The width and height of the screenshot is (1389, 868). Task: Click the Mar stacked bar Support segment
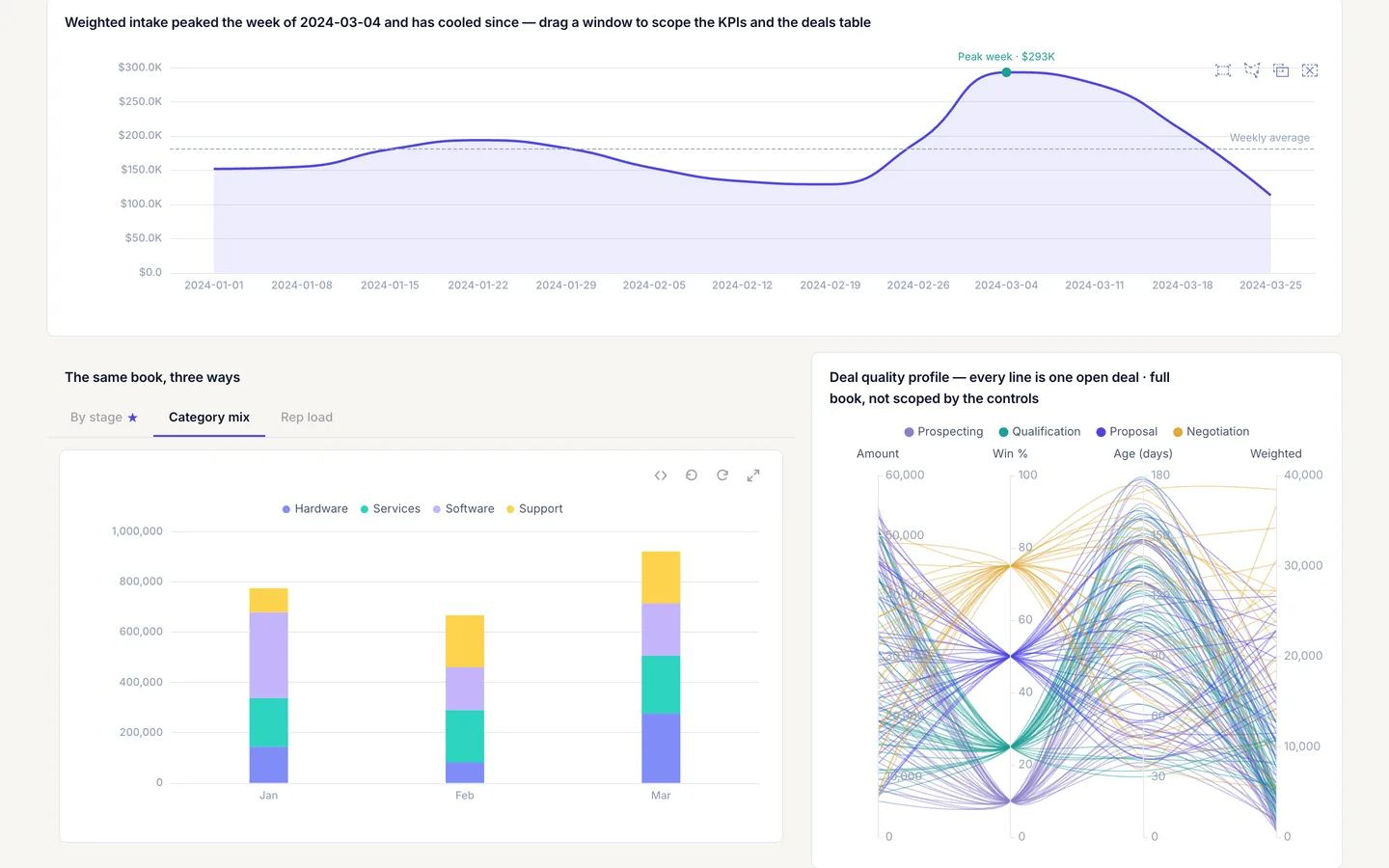[661, 578]
